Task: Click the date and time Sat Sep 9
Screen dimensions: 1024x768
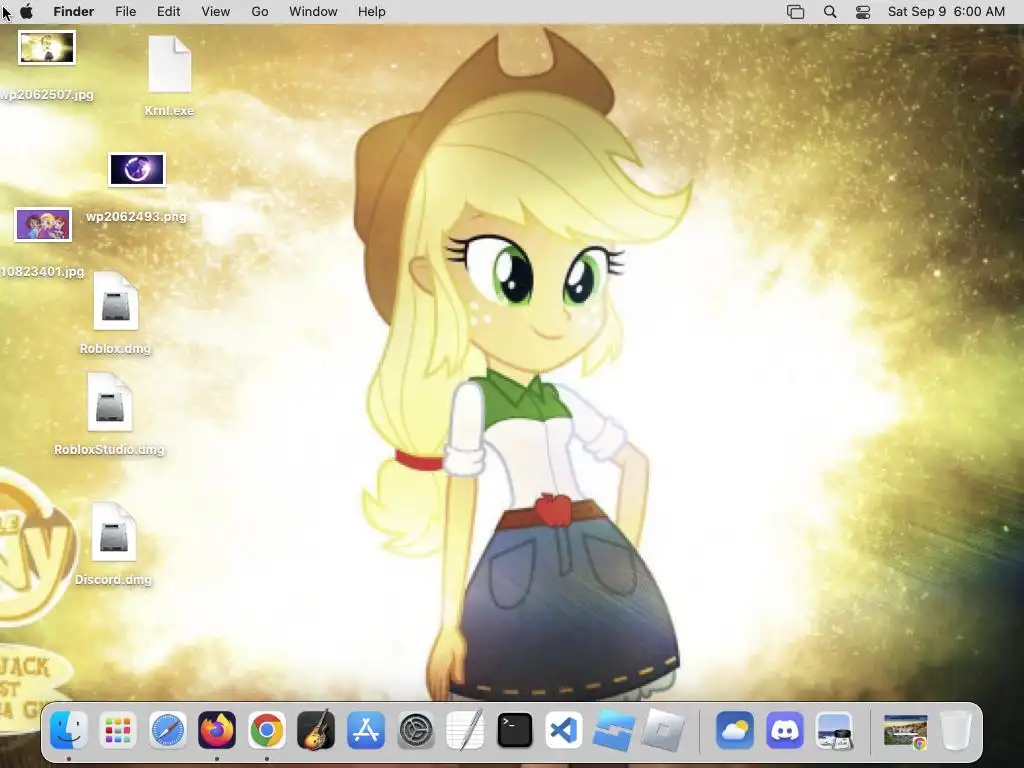Action: (946, 12)
